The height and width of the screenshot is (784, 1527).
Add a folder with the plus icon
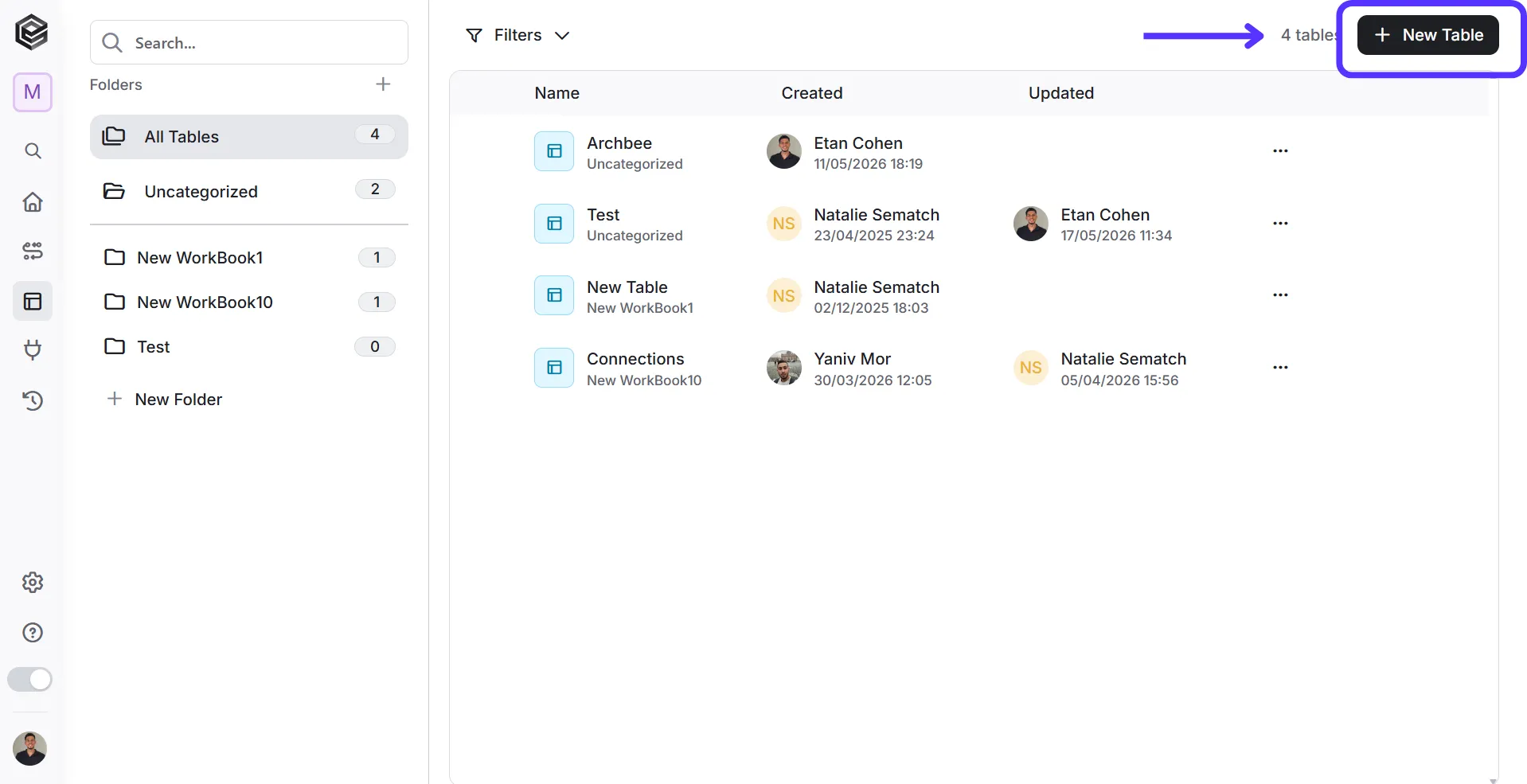[x=383, y=84]
